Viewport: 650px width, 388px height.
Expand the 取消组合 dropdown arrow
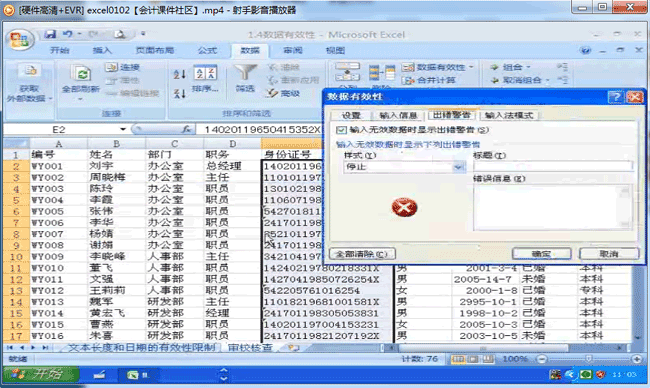(x=547, y=80)
